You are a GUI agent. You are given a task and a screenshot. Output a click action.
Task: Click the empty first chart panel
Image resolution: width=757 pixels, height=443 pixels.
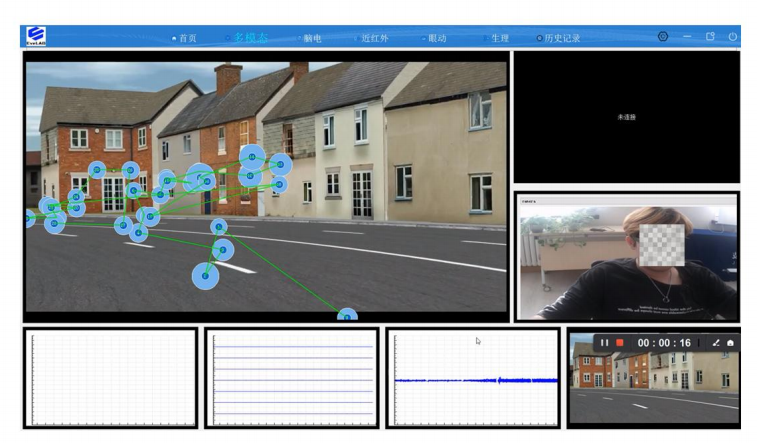tap(110, 379)
